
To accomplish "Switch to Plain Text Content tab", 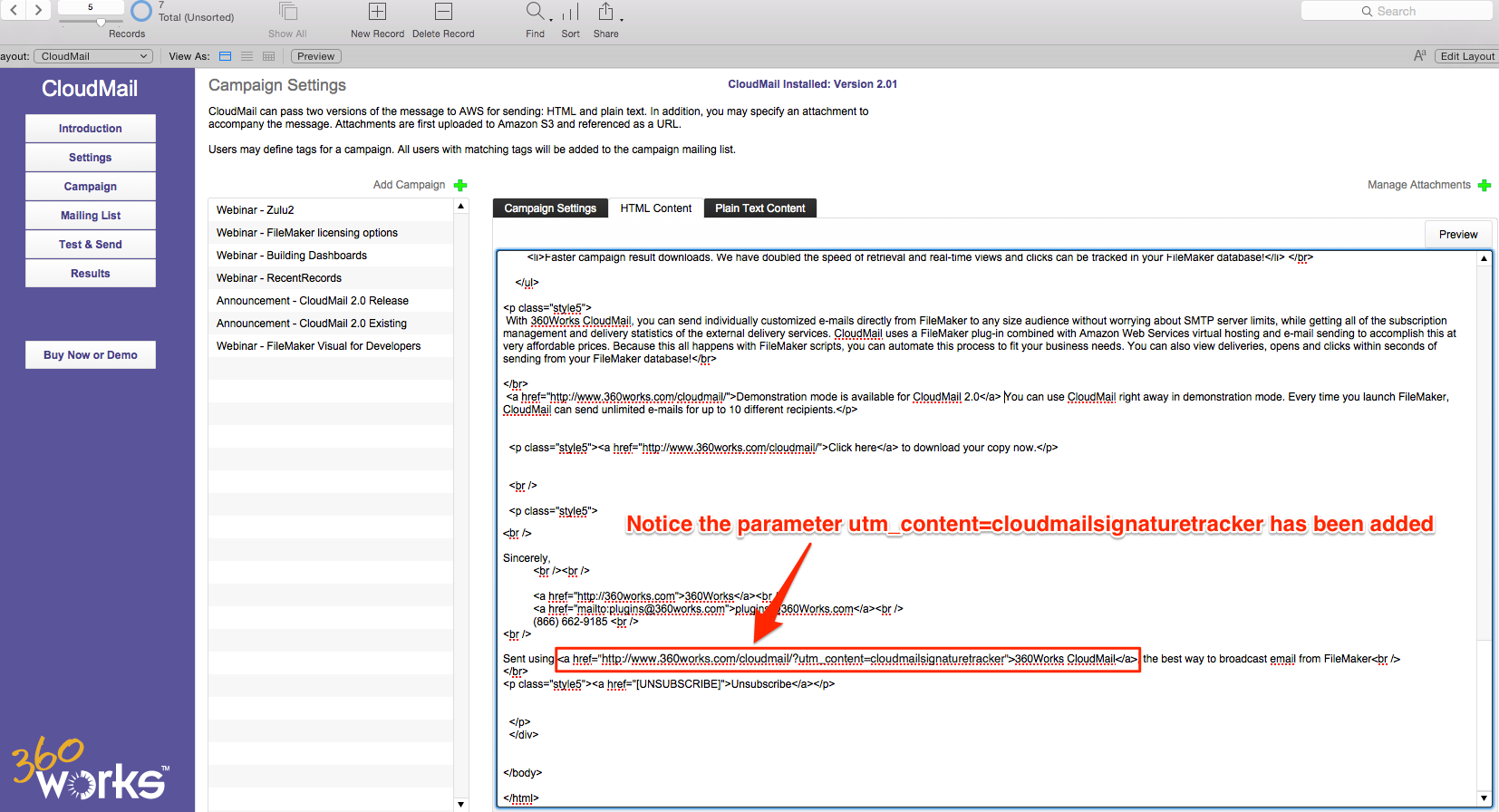I will coord(760,208).
